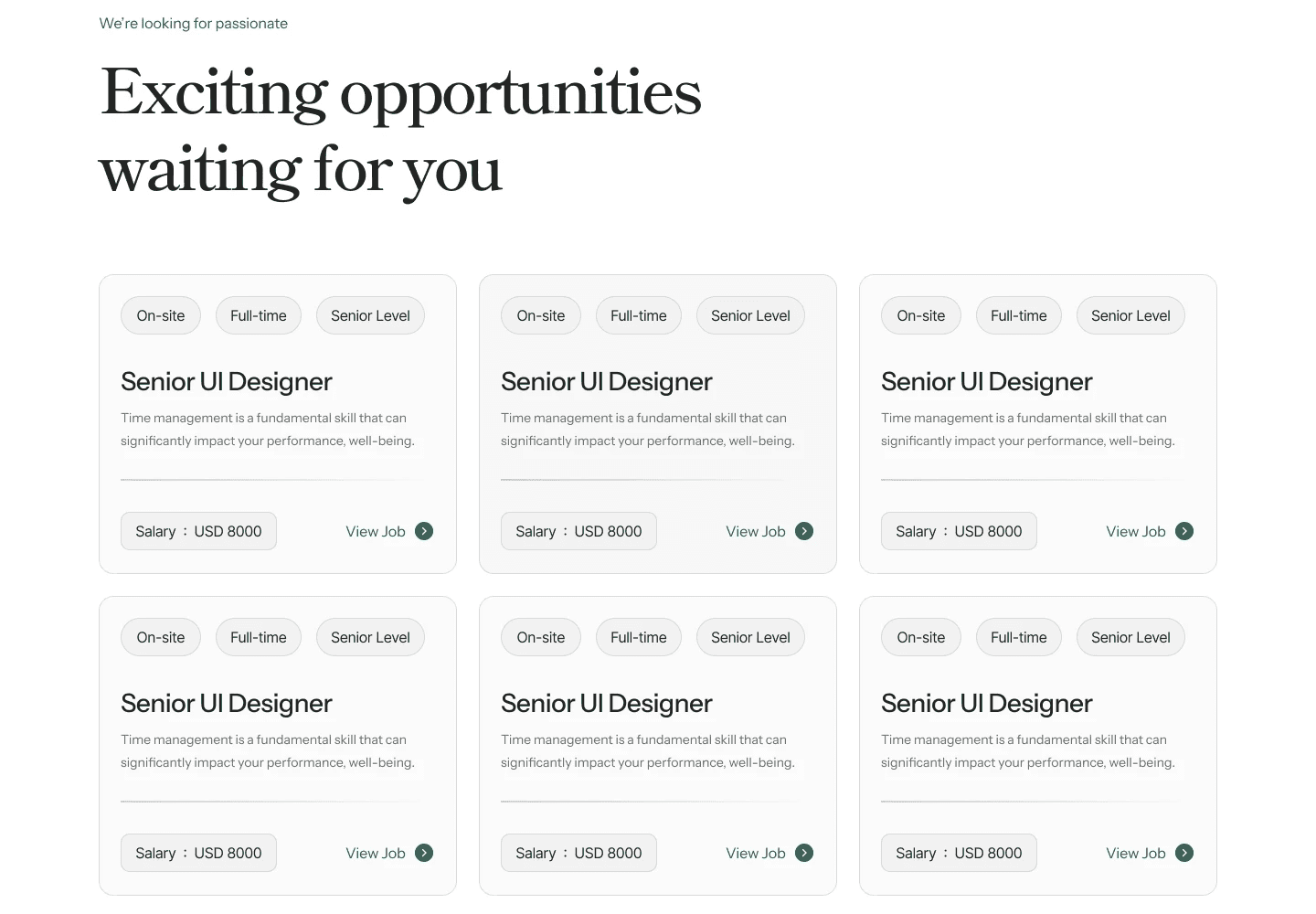Click the View Job arrow icon on the top-right card
Viewport: 1316px width, 914px height.
(1184, 531)
